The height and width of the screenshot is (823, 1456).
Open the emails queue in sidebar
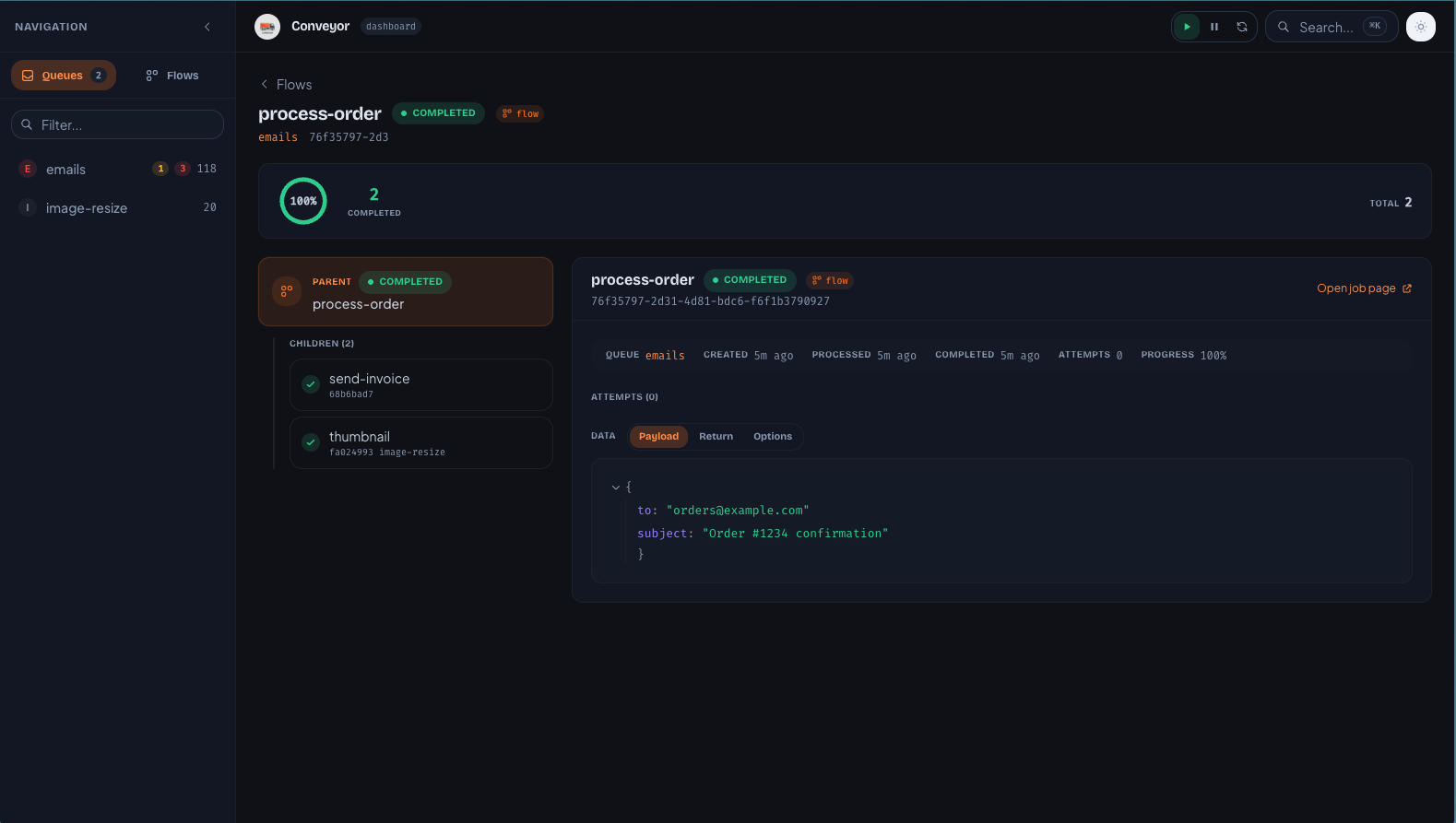tap(66, 170)
